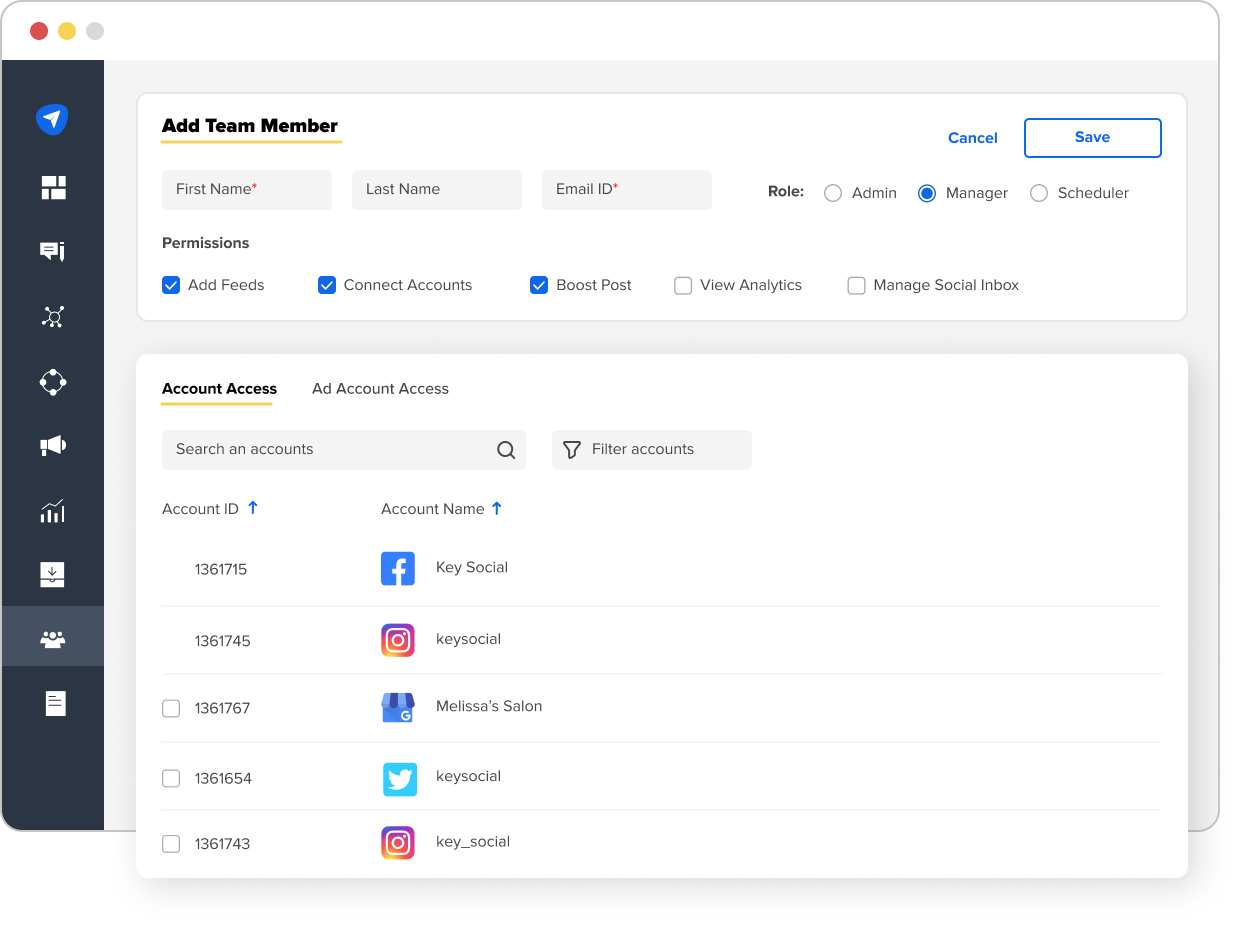Check the box for account 1361654

[x=171, y=778]
